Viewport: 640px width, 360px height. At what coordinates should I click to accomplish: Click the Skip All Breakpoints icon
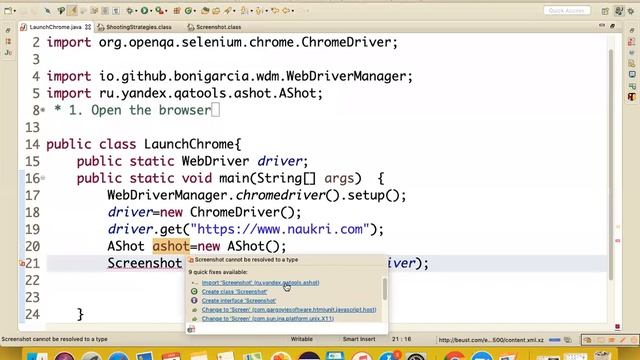[x=47, y=11]
